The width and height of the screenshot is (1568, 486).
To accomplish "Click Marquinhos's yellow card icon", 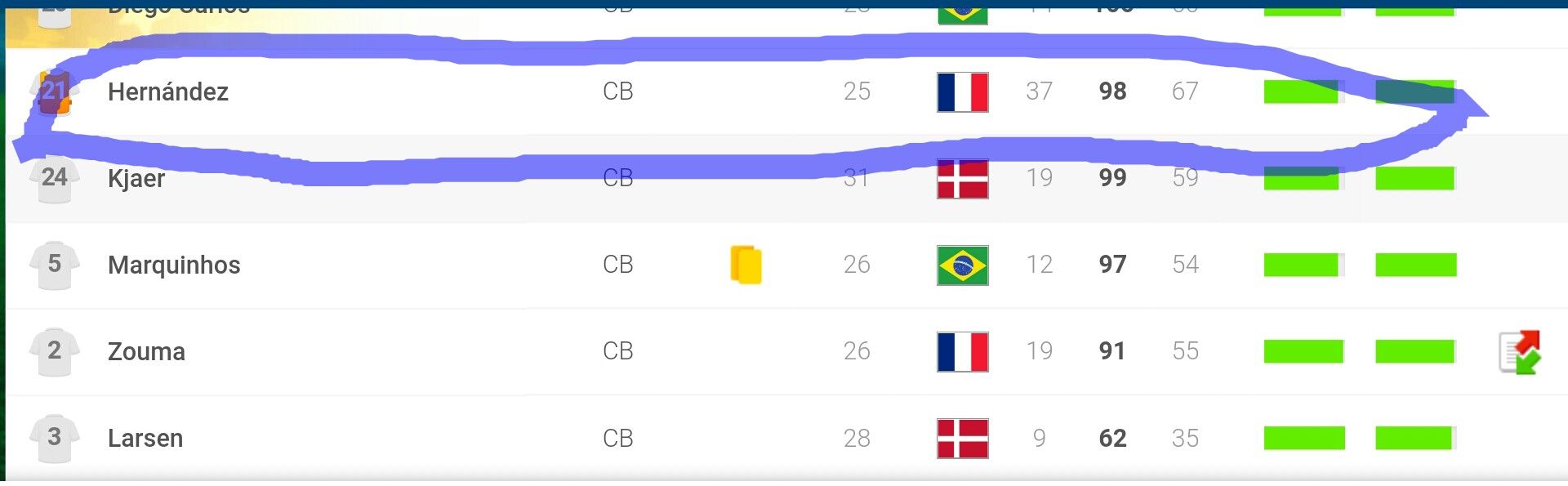I will [x=746, y=265].
